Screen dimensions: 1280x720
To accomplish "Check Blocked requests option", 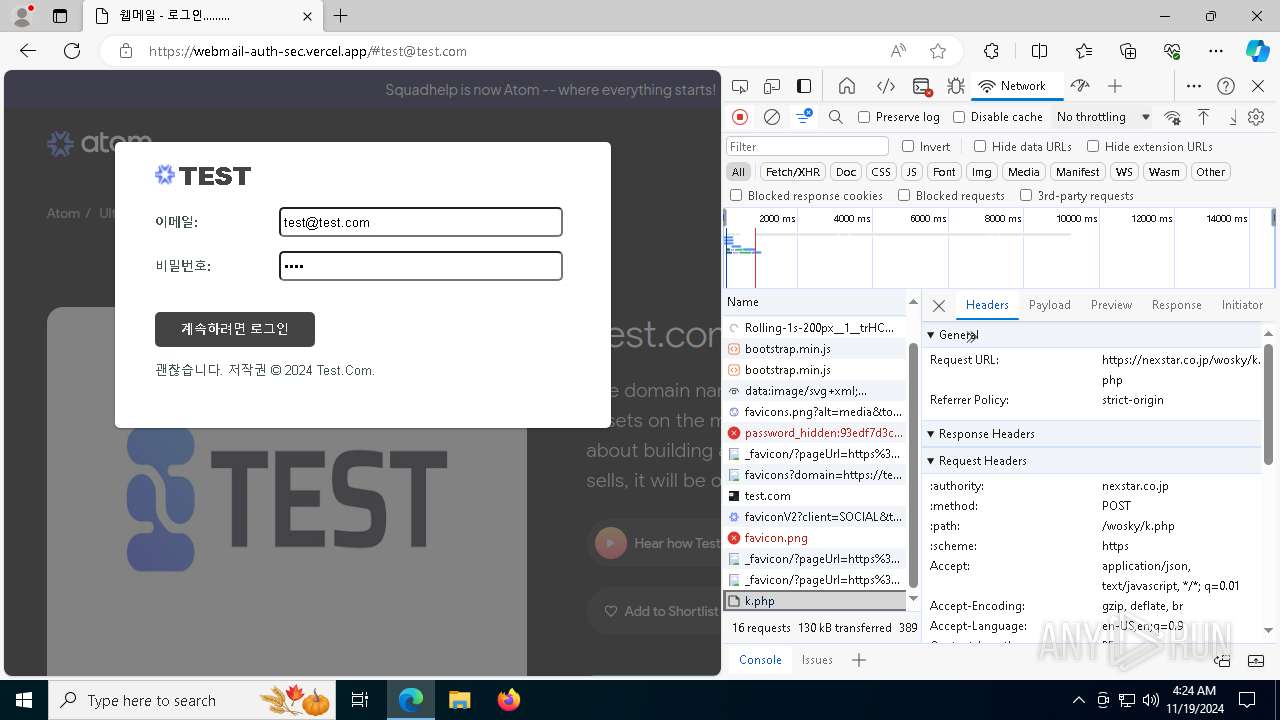I will point(904,196).
